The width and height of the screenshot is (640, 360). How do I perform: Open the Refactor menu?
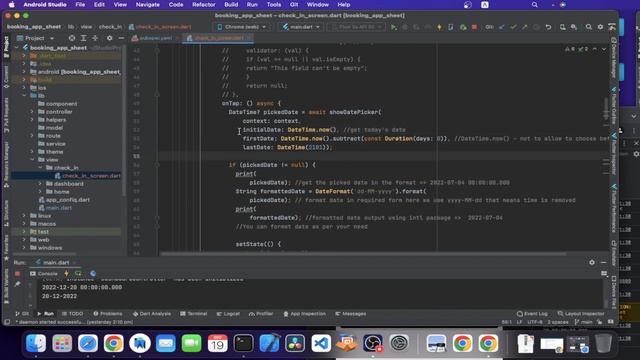point(203,4)
